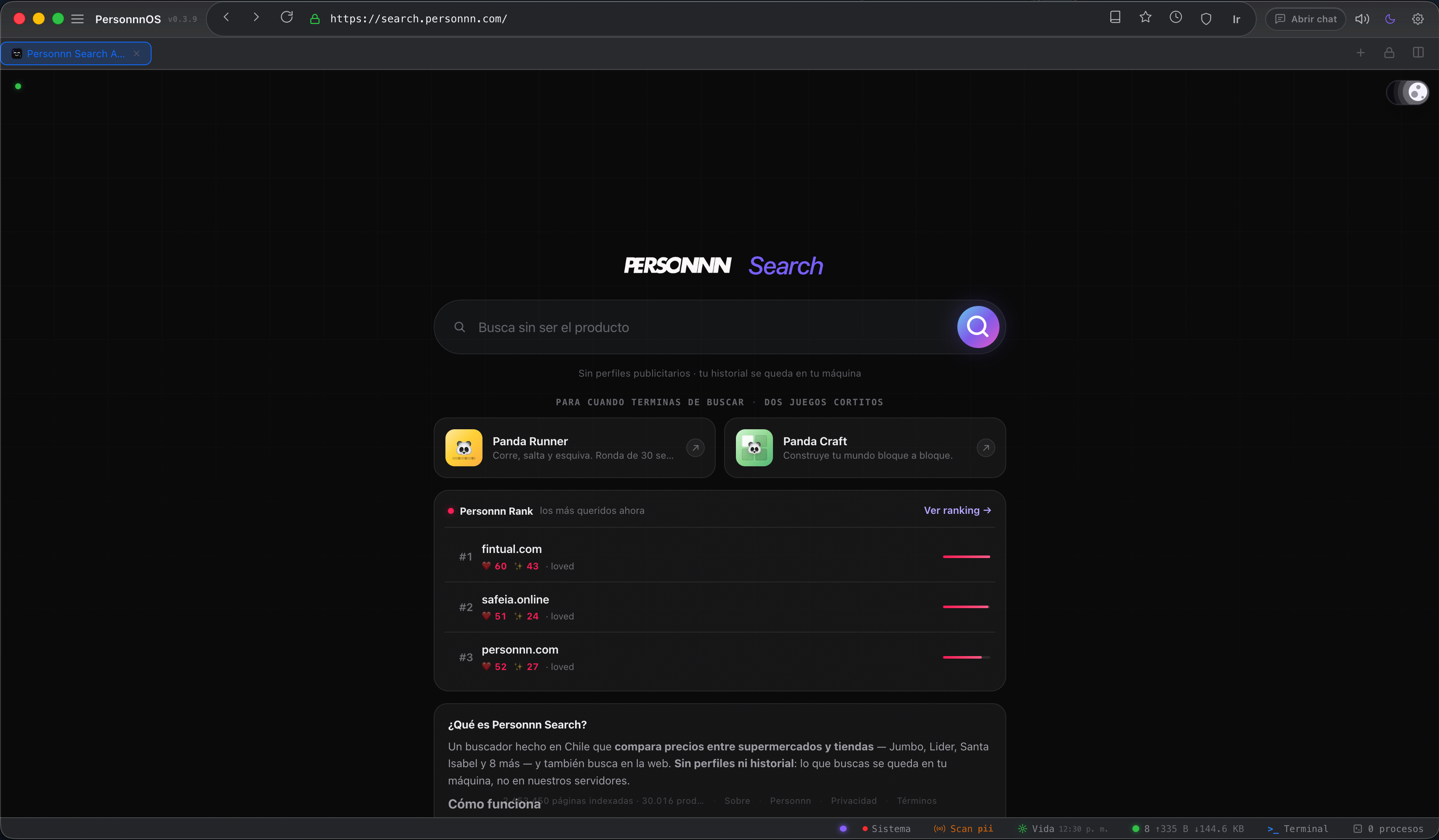
Task: Toggle dark mode with the moon icon
Action: click(x=1390, y=19)
